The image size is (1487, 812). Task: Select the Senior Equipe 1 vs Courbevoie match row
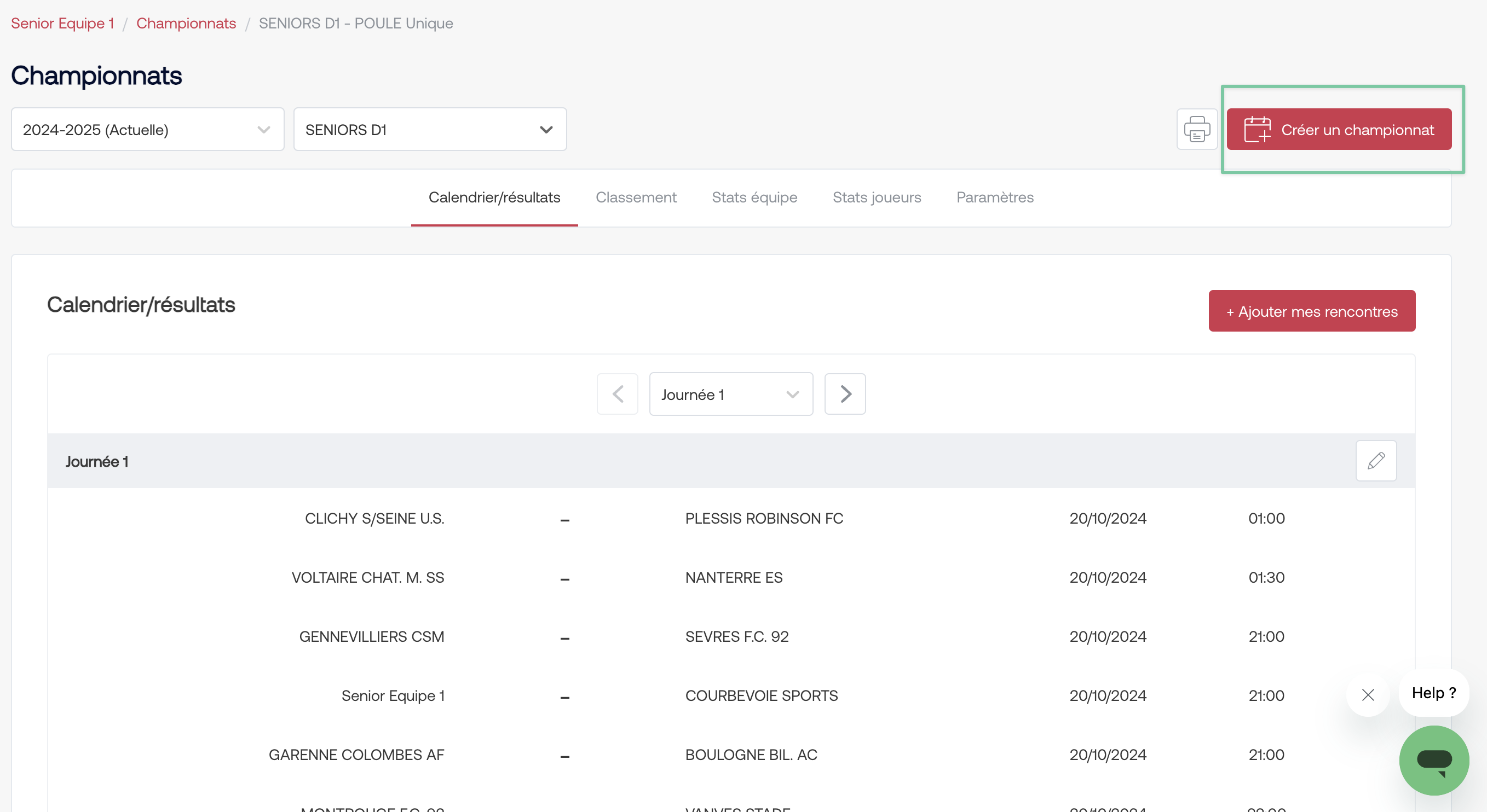[730, 695]
